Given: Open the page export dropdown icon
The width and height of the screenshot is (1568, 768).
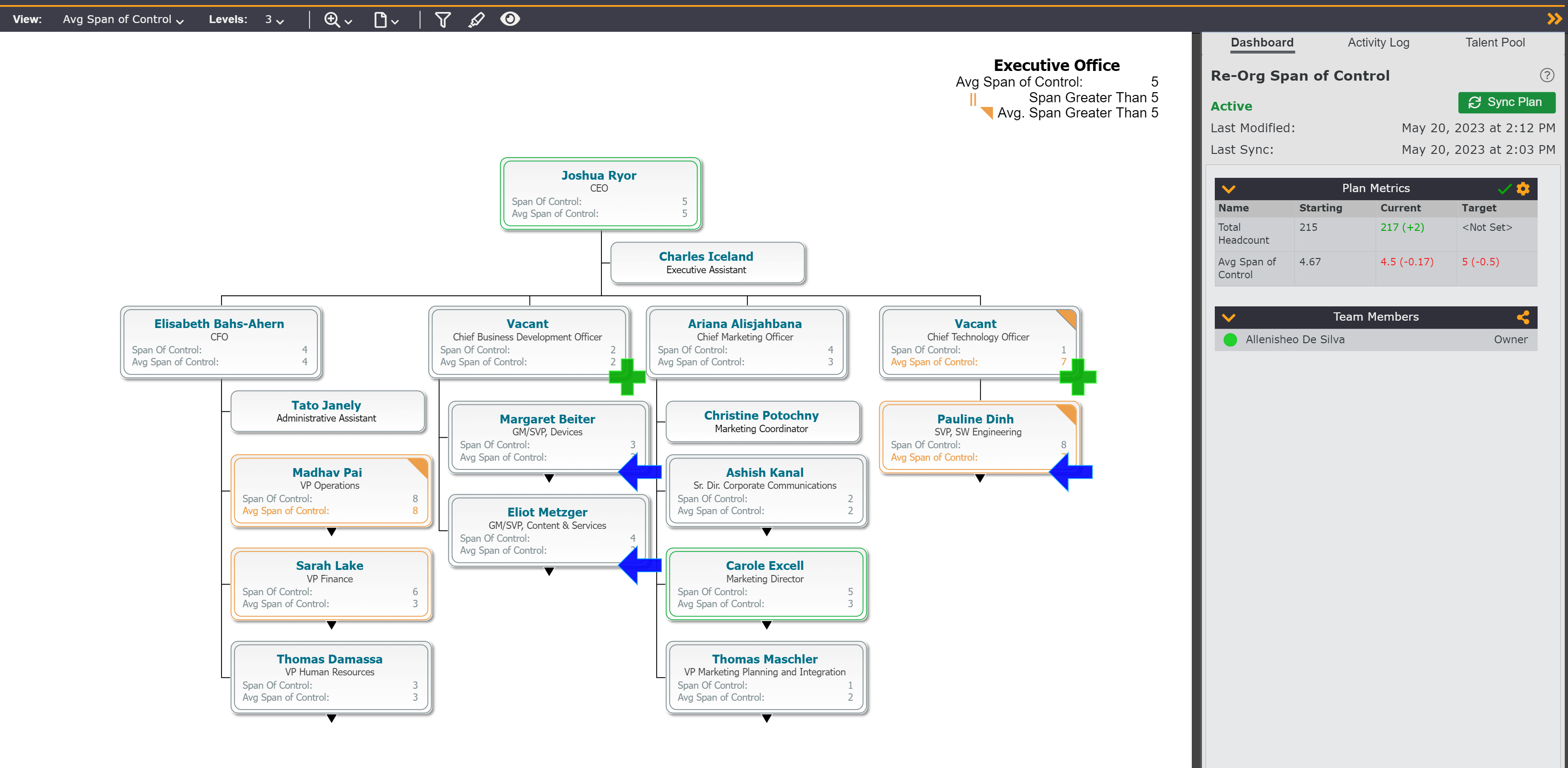Looking at the screenshot, I should point(386,19).
